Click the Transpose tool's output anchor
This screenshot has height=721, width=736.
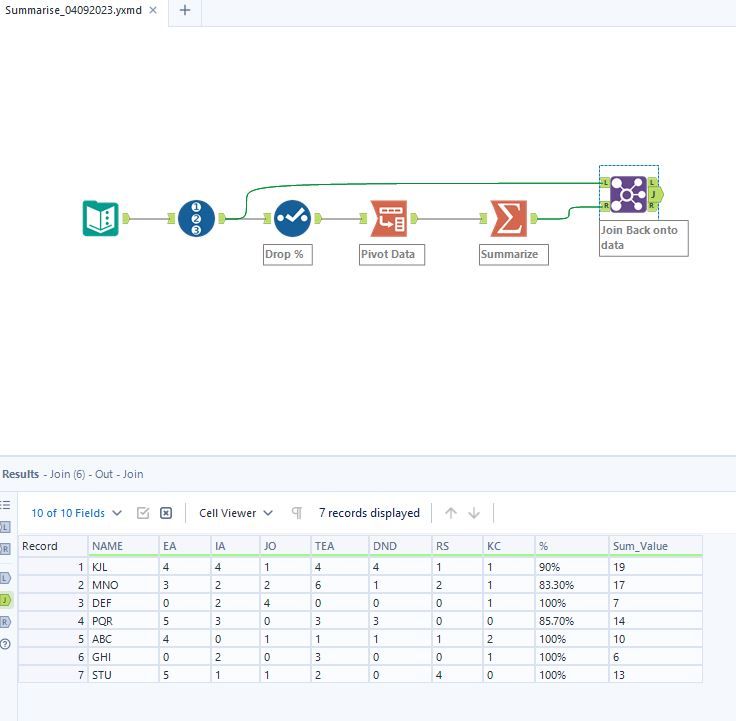point(414,218)
